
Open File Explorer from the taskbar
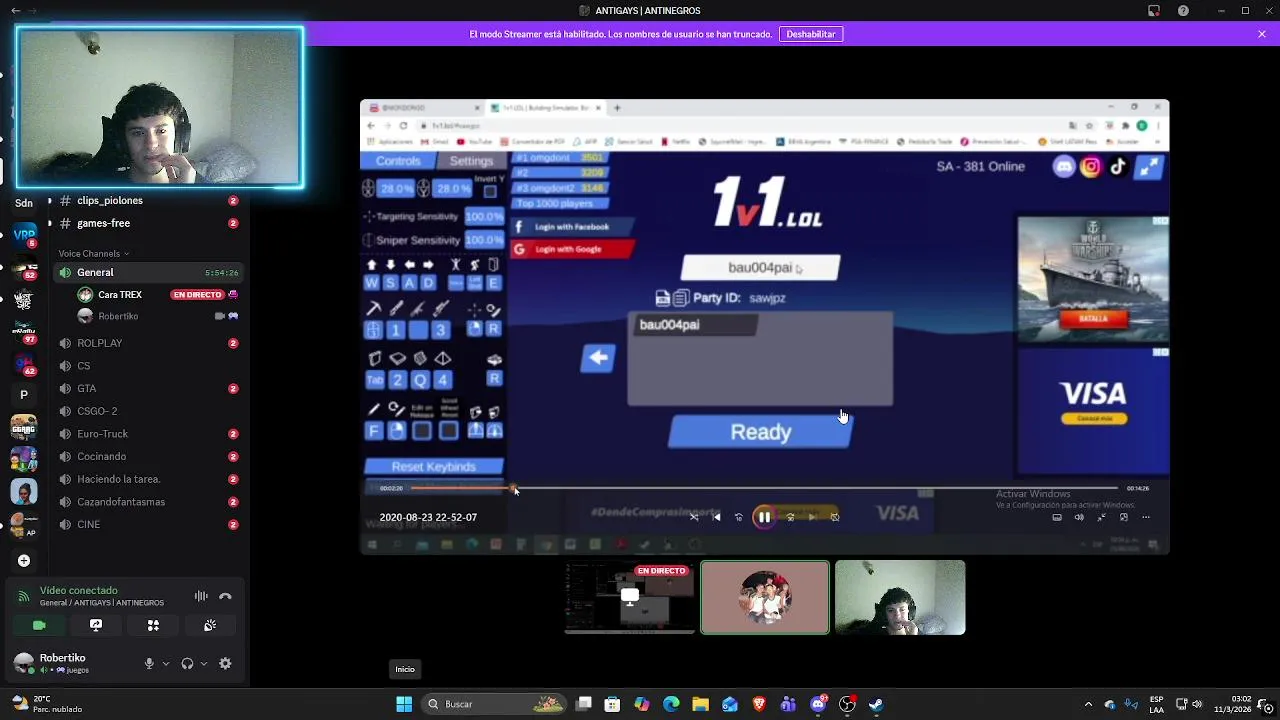pyautogui.click(x=700, y=704)
